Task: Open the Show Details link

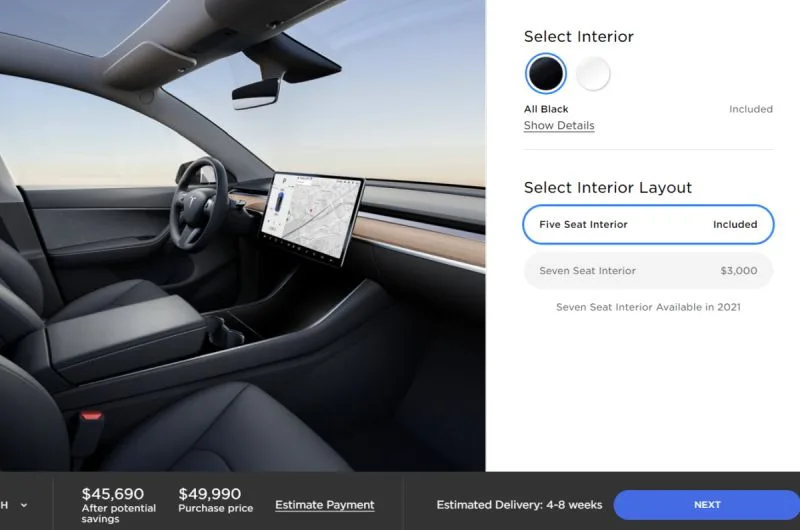Action: 559,125
